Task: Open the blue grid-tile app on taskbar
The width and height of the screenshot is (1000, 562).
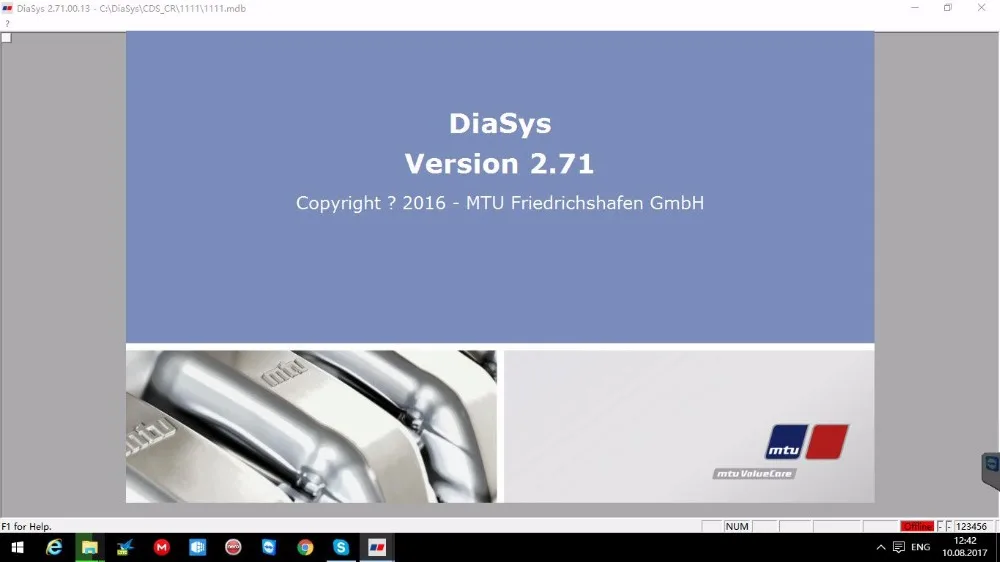Action: pos(197,547)
